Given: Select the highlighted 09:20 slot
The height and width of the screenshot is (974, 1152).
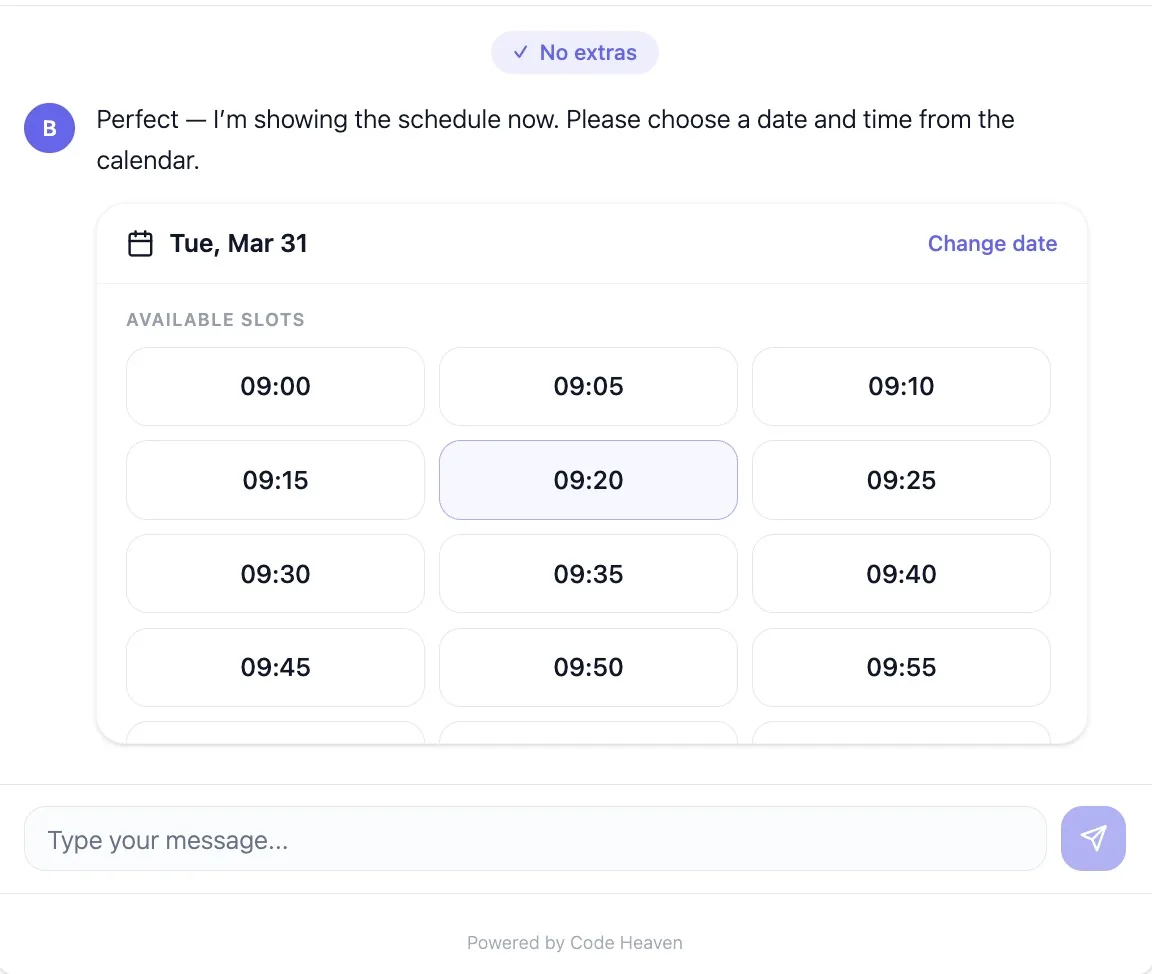Looking at the screenshot, I should pos(588,480).
